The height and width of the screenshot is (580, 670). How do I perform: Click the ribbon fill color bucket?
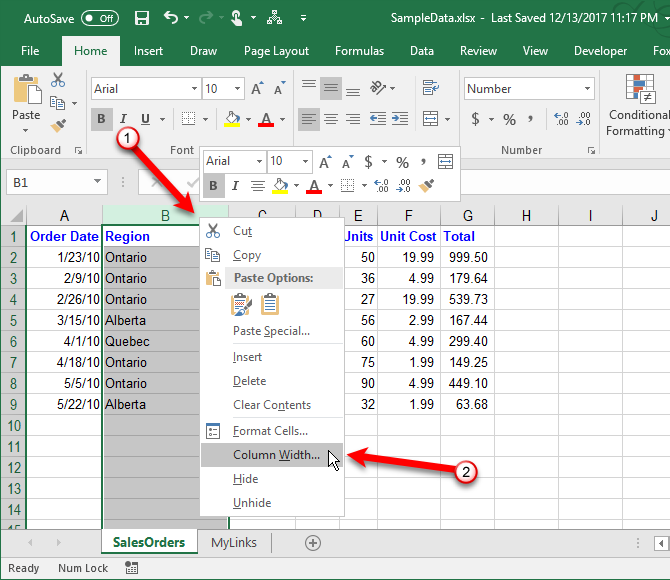(231, 120)
